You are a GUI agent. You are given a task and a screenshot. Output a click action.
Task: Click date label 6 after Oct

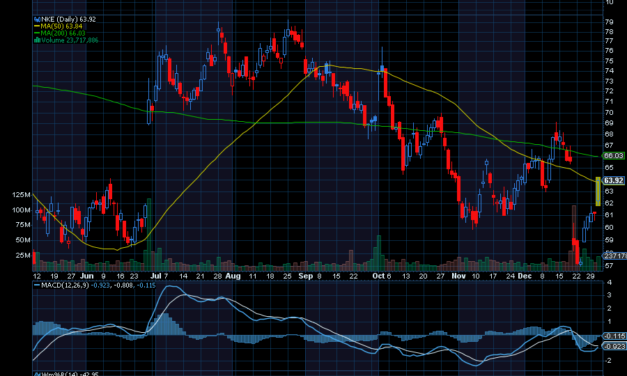tap(389, 276)
